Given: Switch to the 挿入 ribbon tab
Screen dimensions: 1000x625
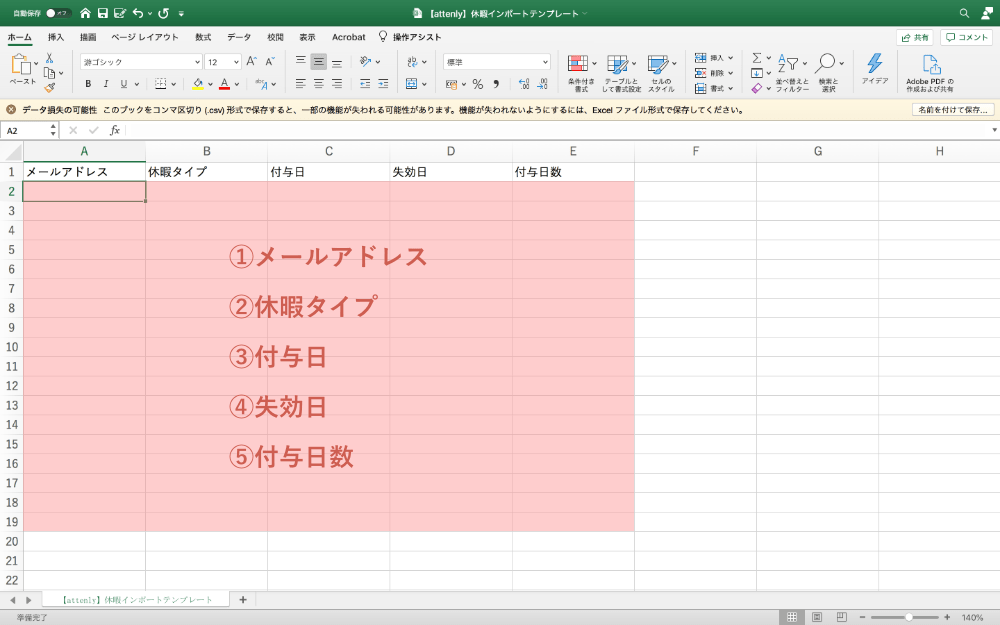Looking at the screenshot, I should coord(56,37).
